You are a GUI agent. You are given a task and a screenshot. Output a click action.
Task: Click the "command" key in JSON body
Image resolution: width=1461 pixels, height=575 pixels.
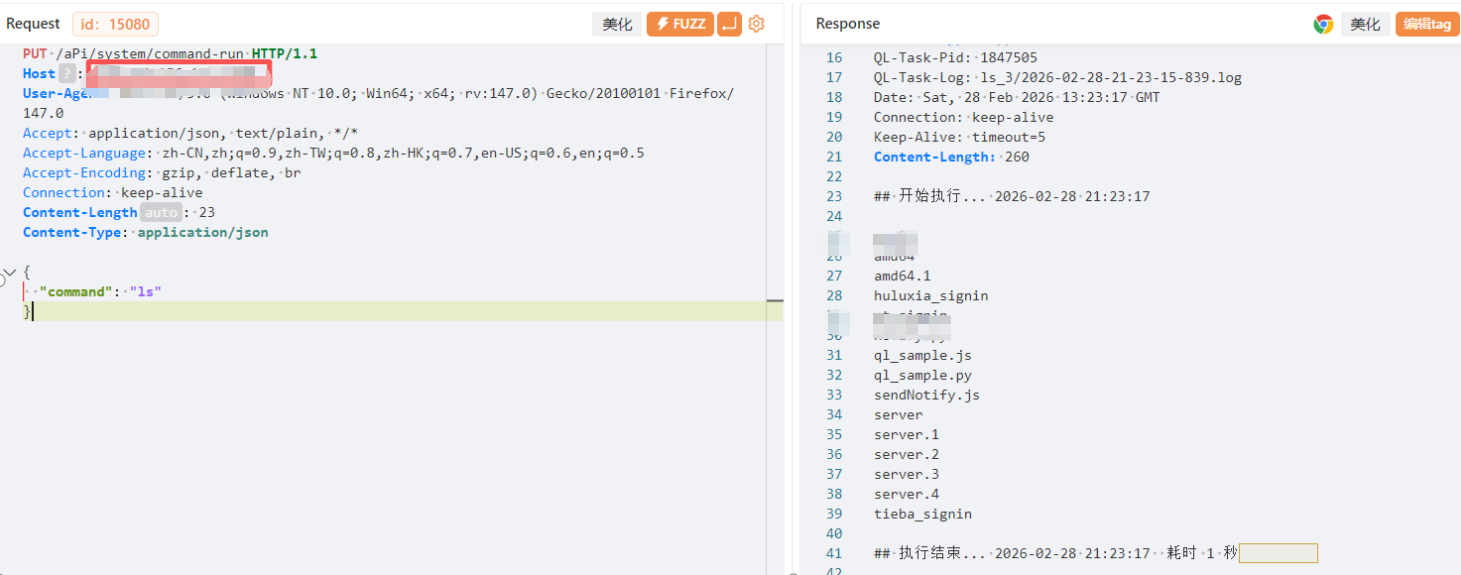pyautogui.click(x=77, y=292)
